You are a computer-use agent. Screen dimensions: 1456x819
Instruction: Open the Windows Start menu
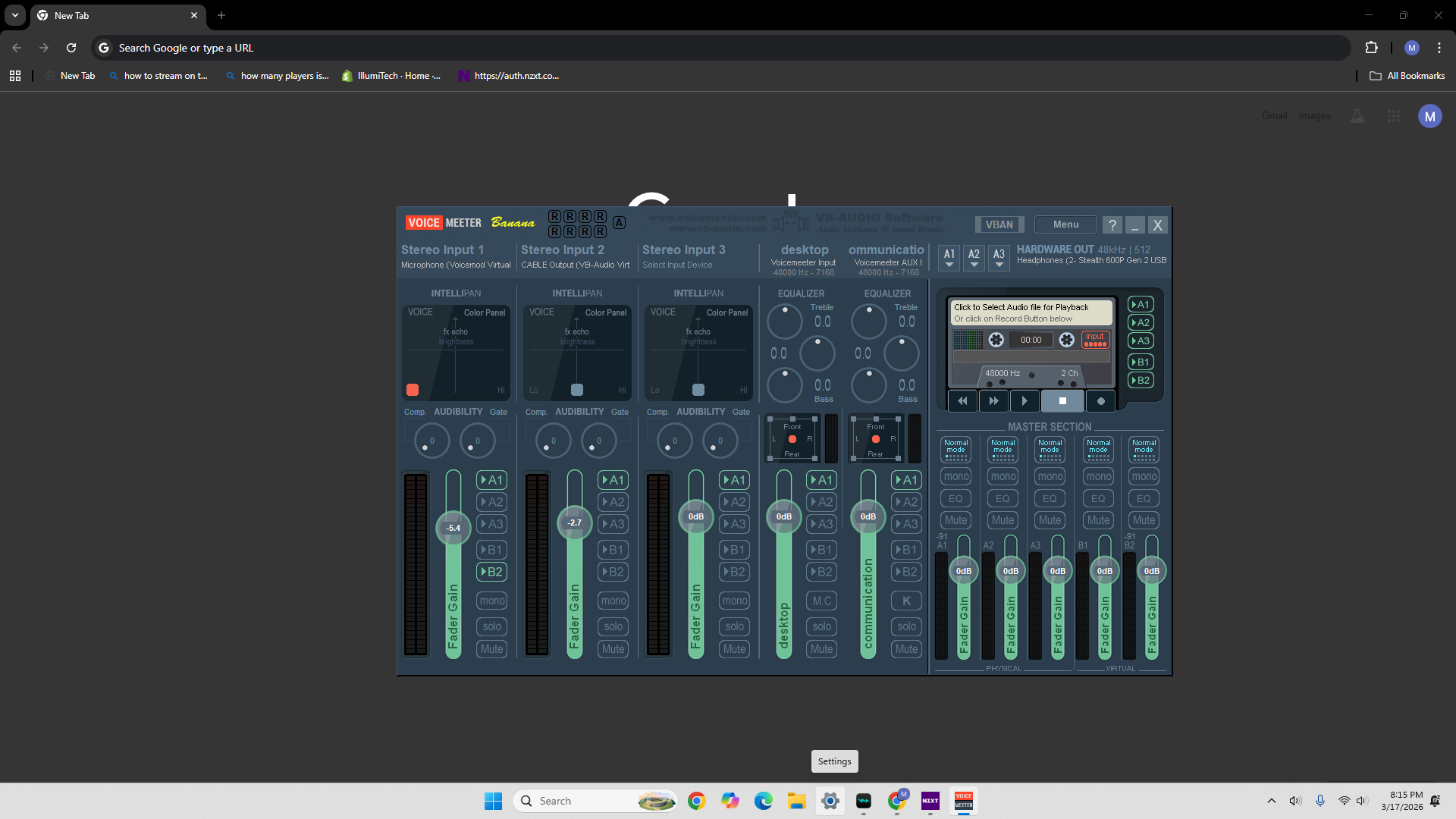coord(493,801)
